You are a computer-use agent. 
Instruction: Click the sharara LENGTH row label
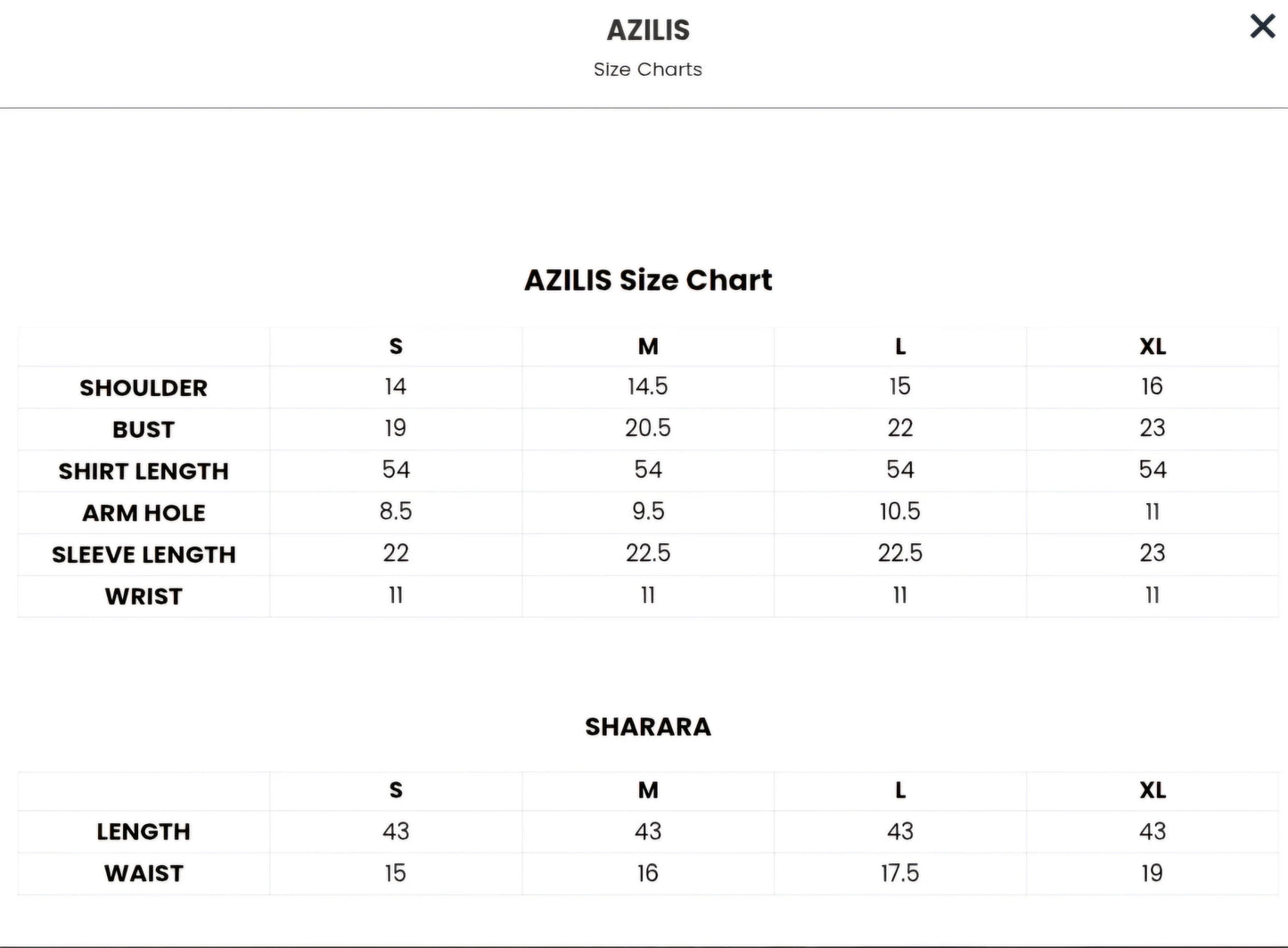144,832
